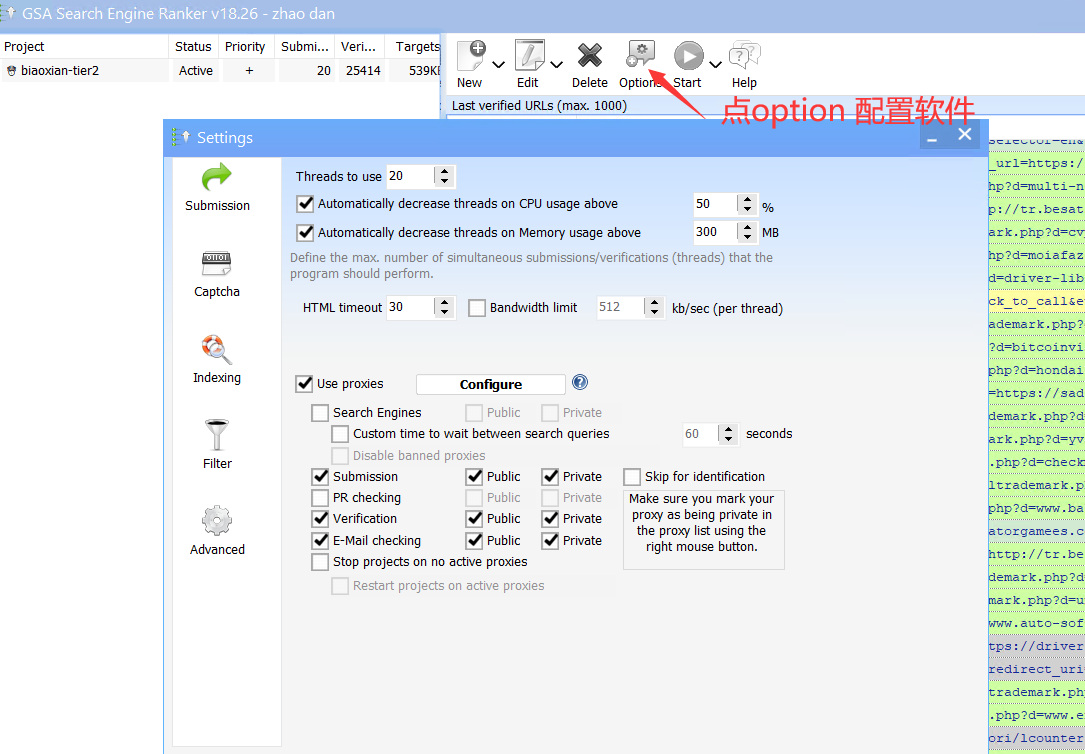Open the Advanced gear section
The width and height of the screenshot is (1085, 754).
(217, 523)
